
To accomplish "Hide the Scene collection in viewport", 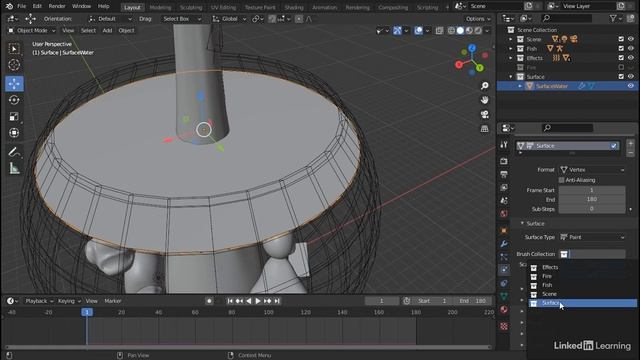I will (631, 39).
